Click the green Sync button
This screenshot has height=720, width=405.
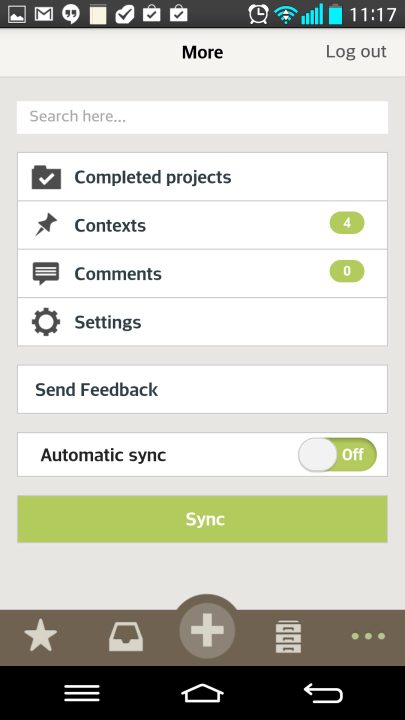[202, 519]
